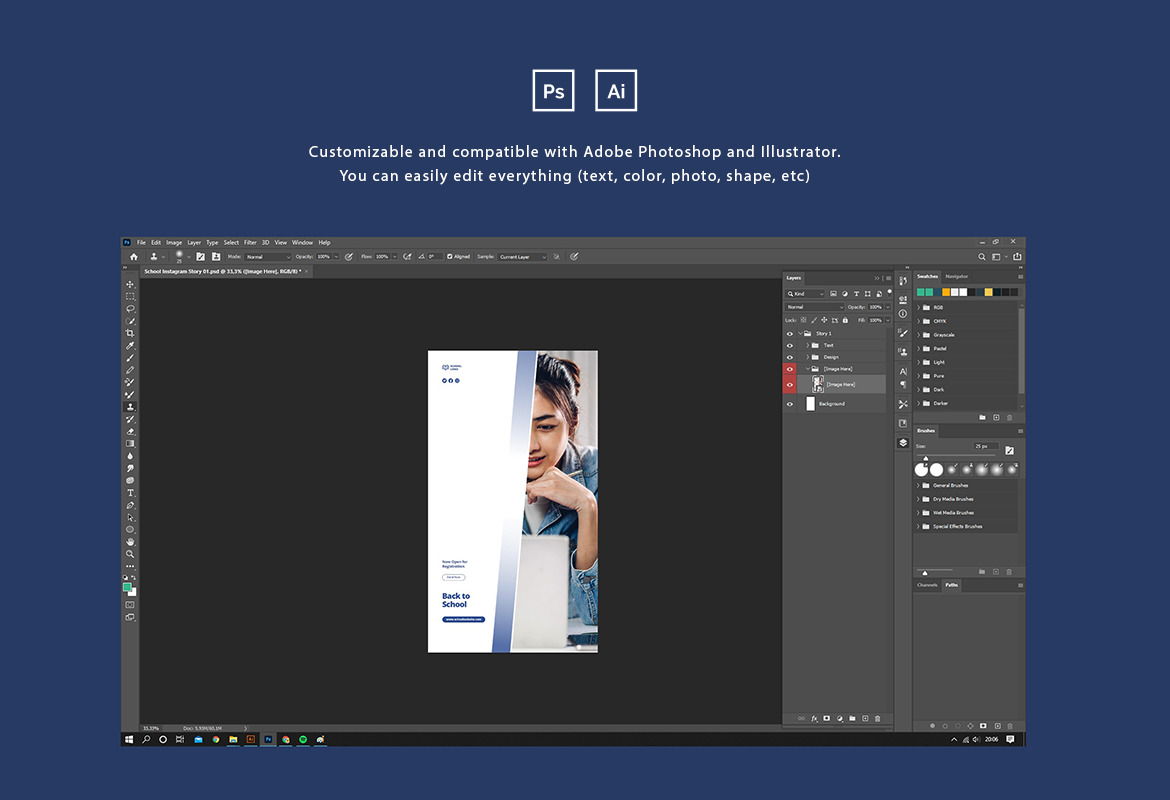1170x800 pixels.
Task: Hide the Background layer via eye icon
Action: (x=790, y=404)
